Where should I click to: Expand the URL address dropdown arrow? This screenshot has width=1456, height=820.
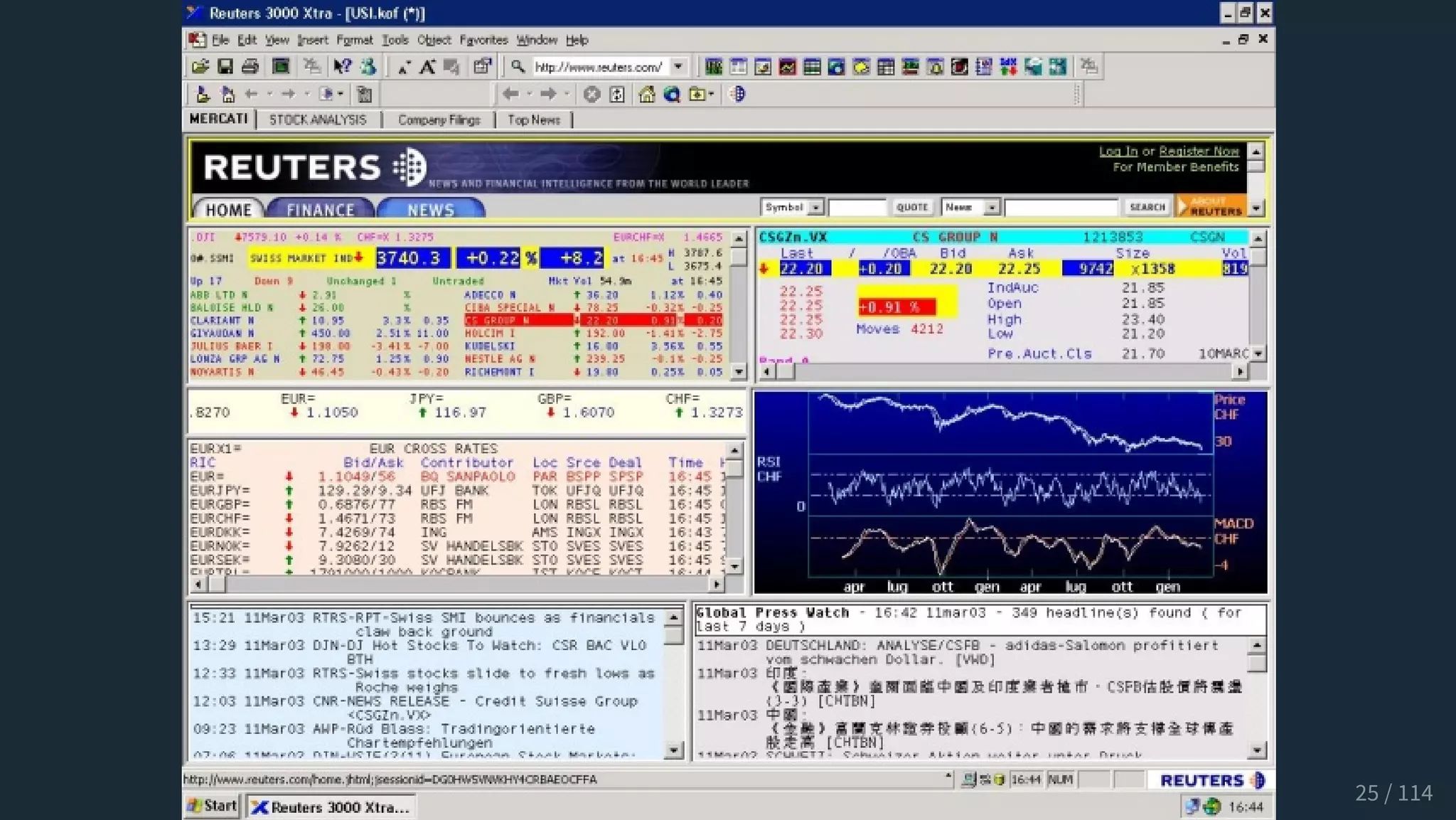click(x=679, y=67)
